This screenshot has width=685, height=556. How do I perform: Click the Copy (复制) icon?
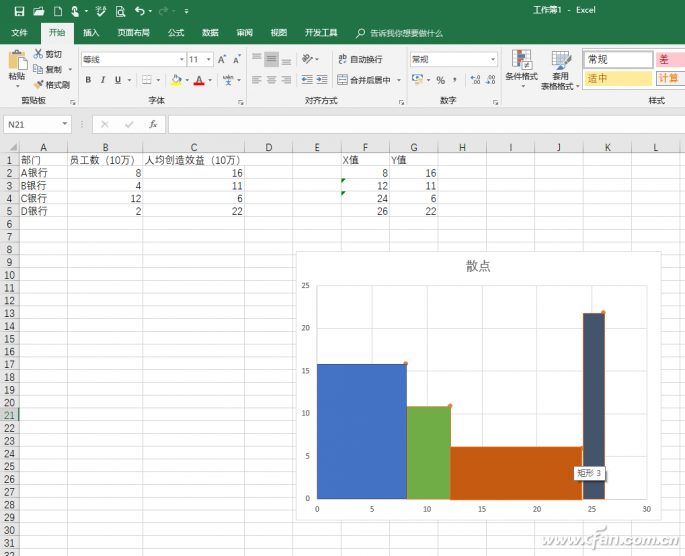38,69
